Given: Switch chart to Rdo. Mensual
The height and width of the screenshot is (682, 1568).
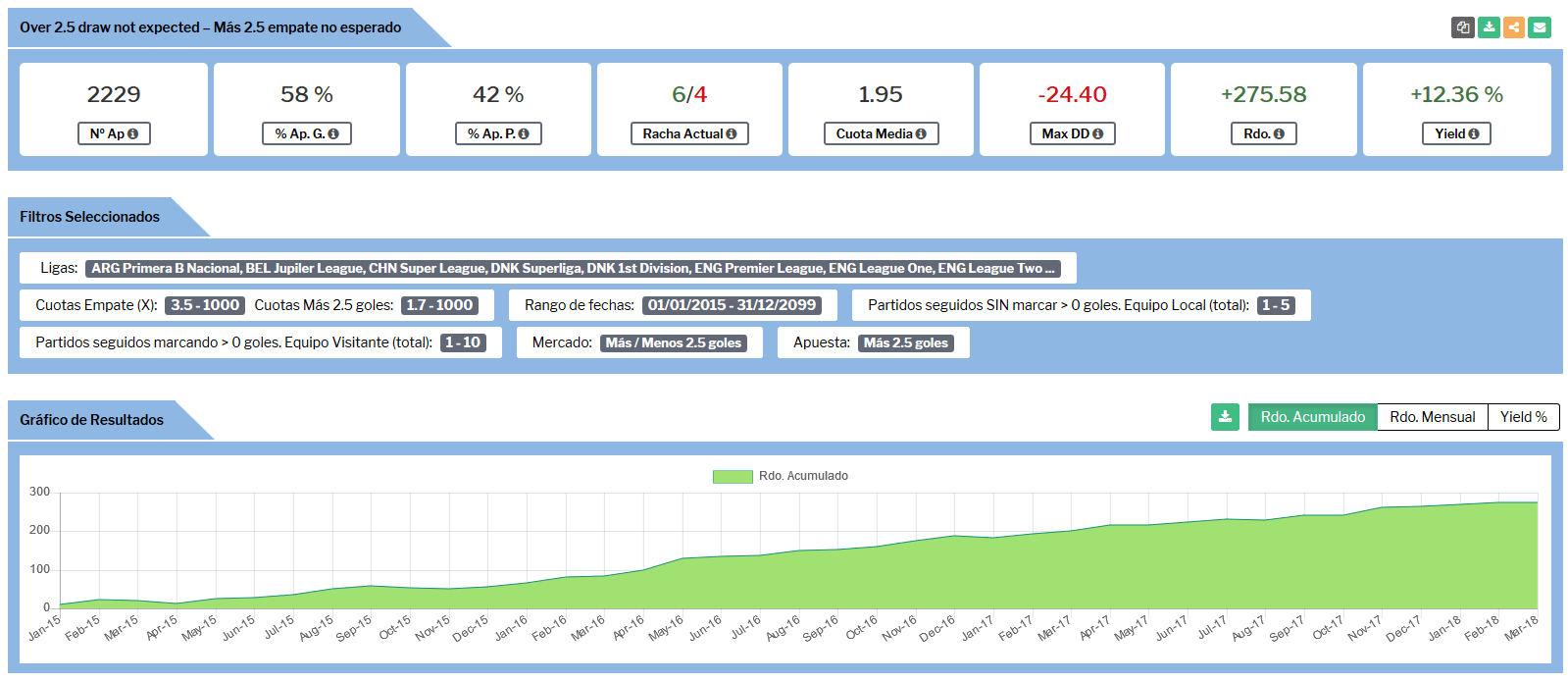Looking at the screenshot, I should [1432, 417].
